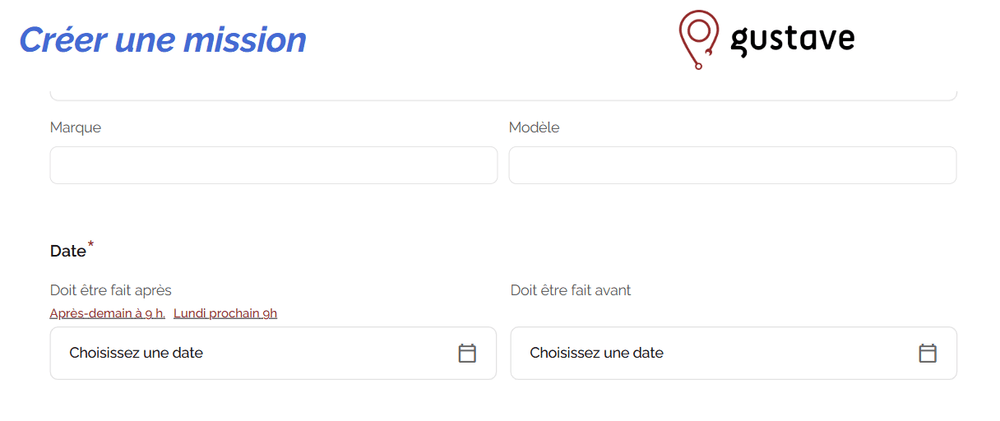Click the Marque field label
1000x421 pixels.
pyautogui.click(x=75, y=128)
